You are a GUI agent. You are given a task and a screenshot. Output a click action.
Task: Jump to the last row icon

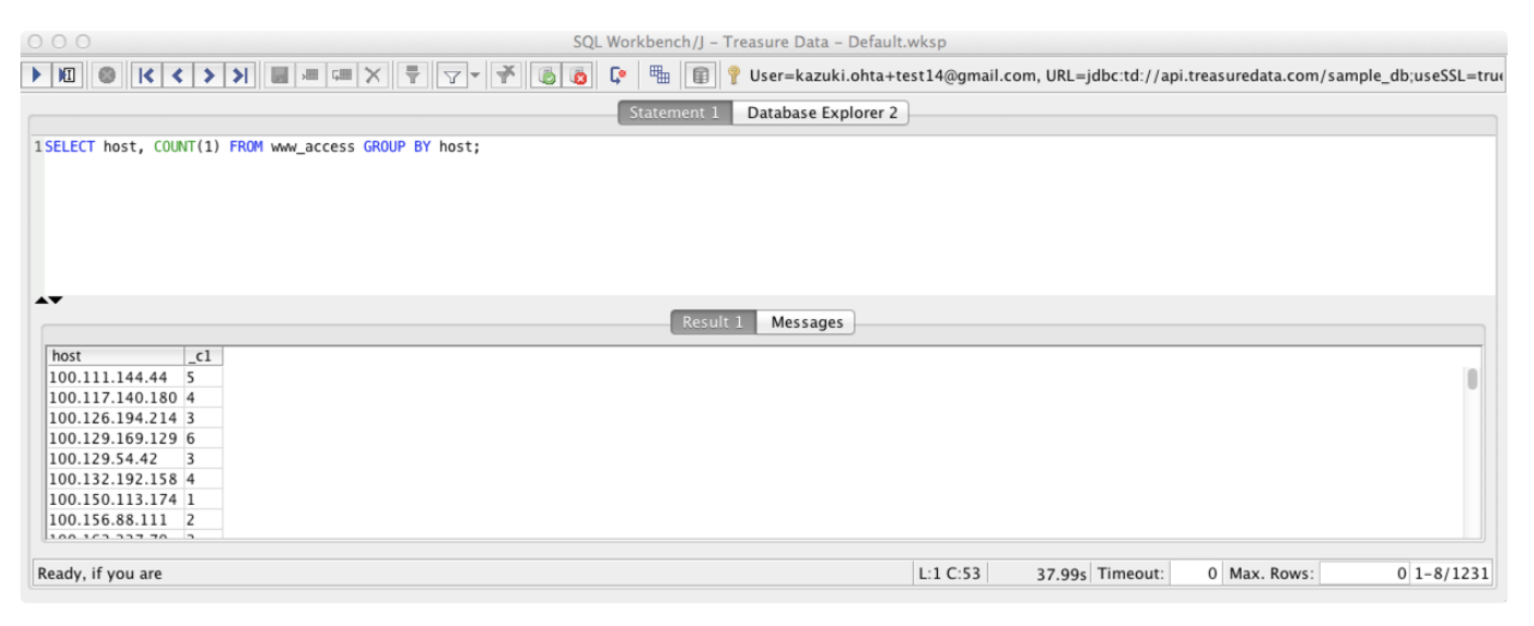(x=240, y=75)
